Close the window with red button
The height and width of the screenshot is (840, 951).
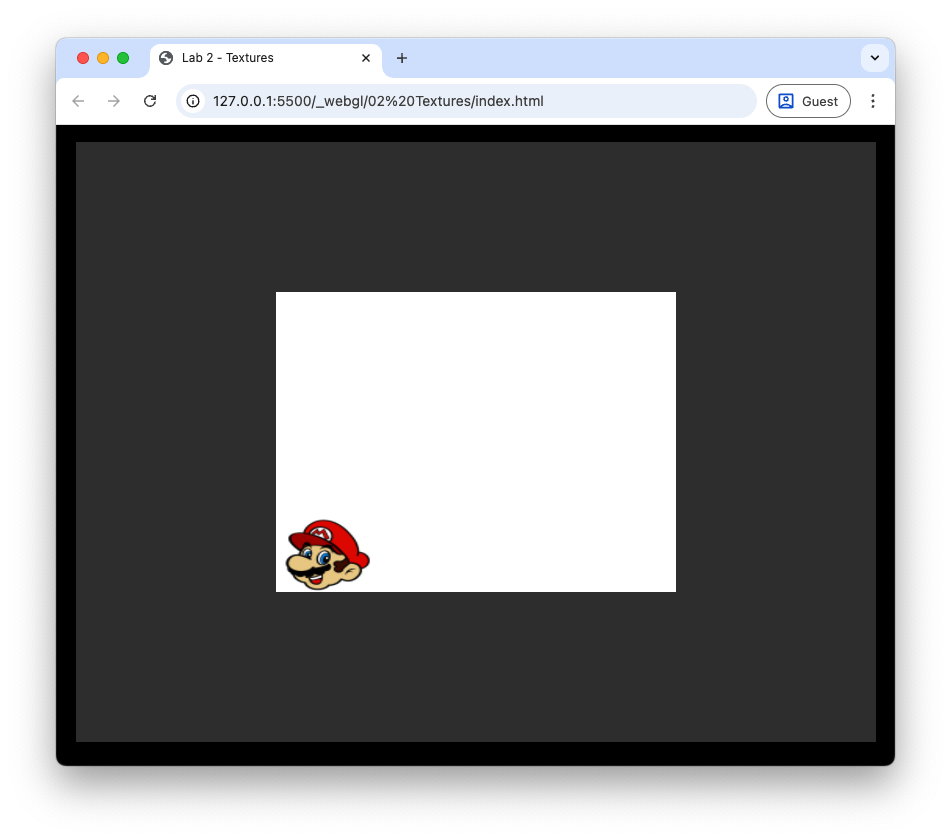[83, 58]
